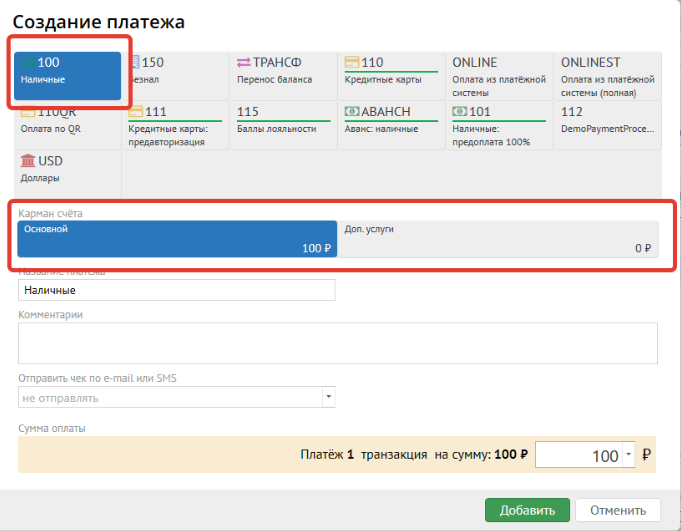Choose 111 Кредитные карты: предавторизация

click(x=175, y=125)
